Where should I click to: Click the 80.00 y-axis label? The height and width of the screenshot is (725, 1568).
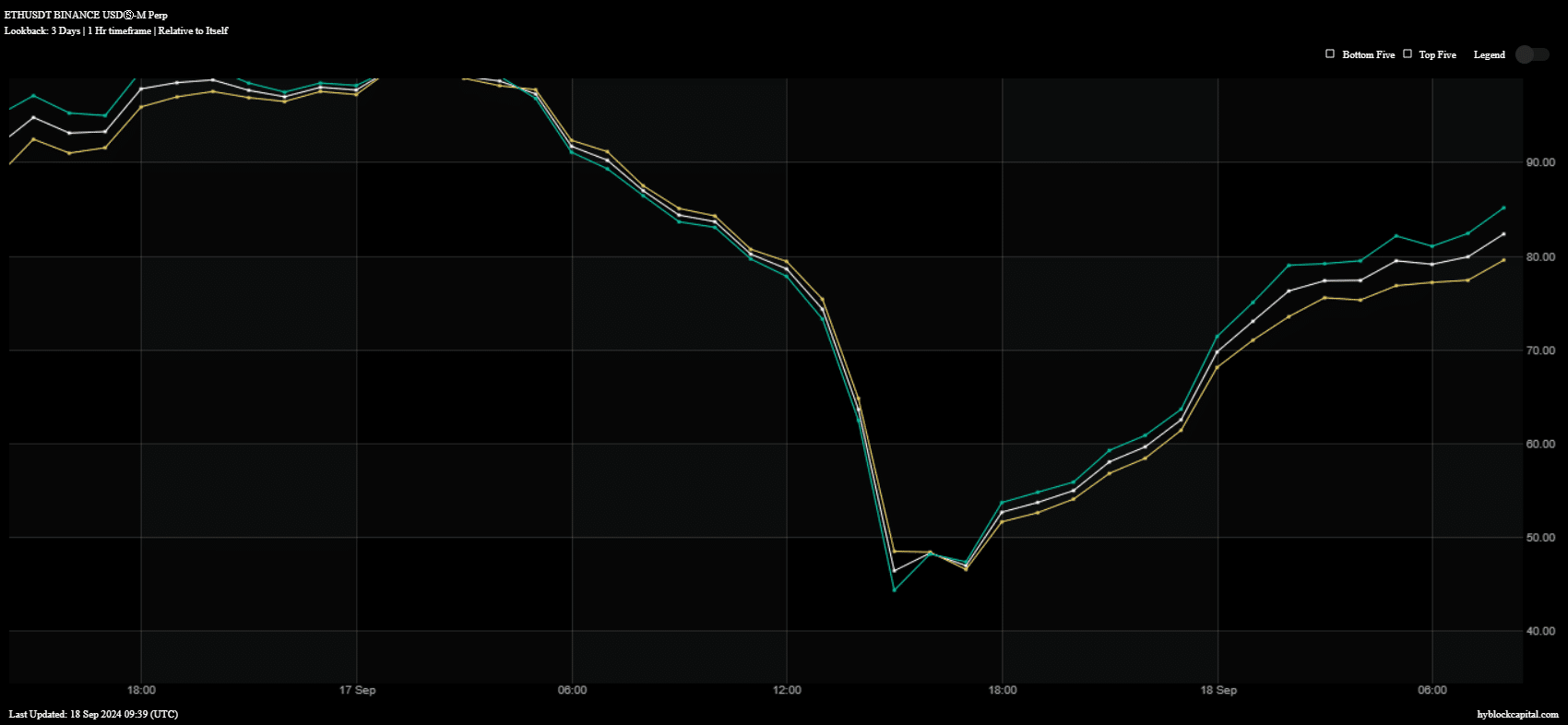pyautogui.click(x=1540, y=256)
